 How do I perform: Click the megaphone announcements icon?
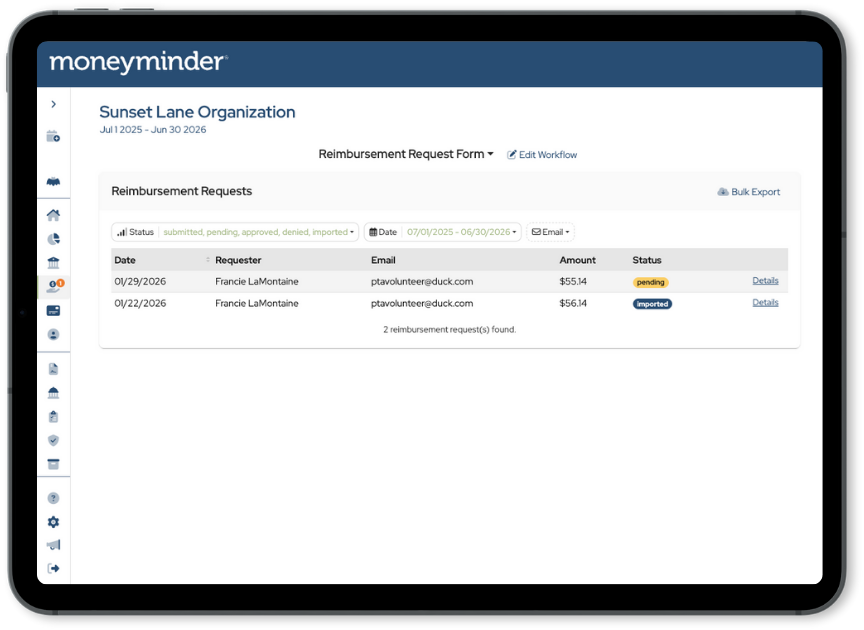pos(53,545)
